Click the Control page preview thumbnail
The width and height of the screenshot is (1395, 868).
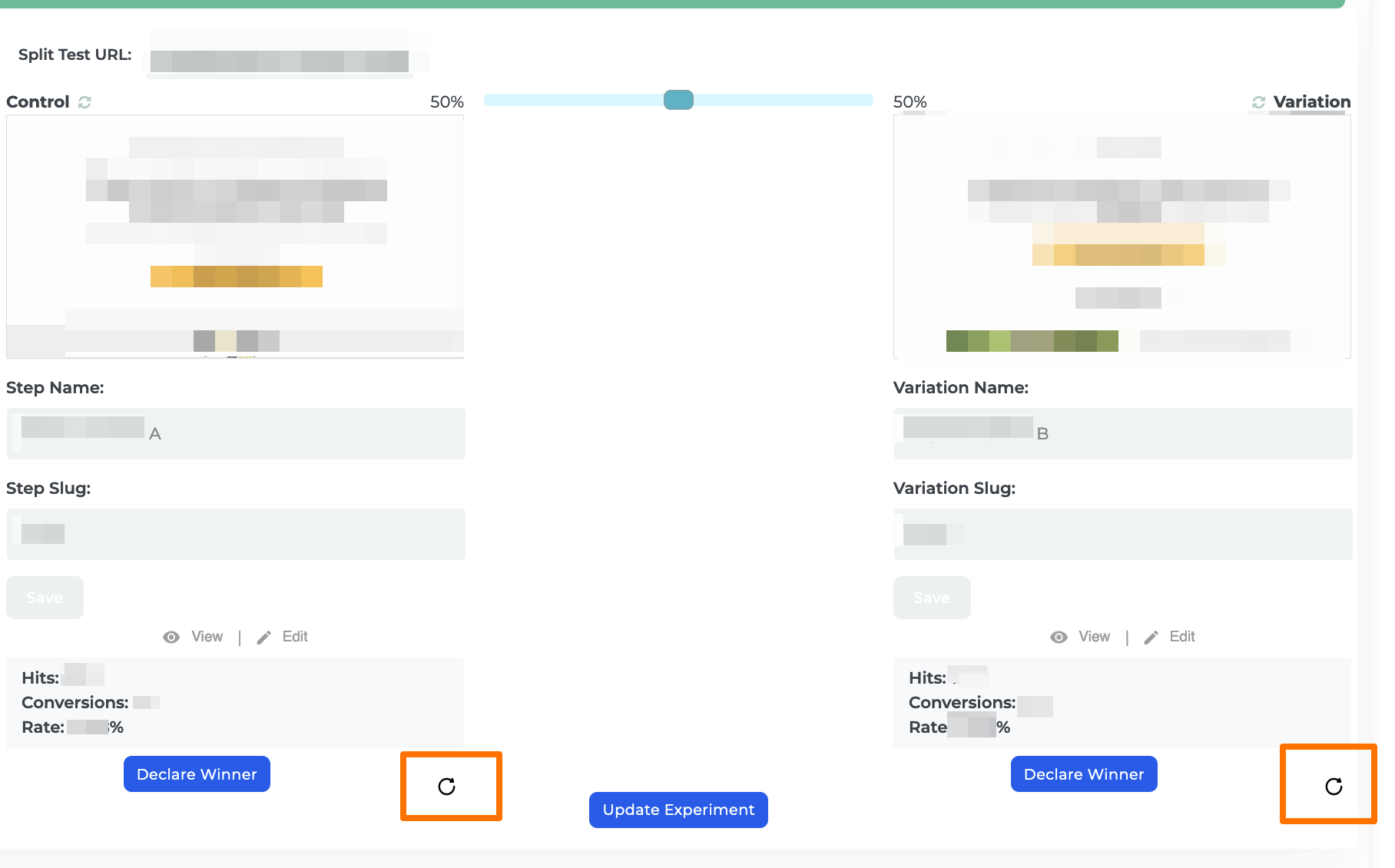coord(235,234)
